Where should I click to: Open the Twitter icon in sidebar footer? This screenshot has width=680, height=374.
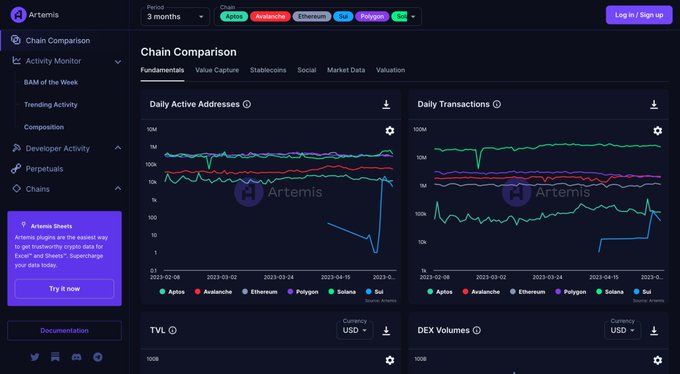click(35, 357)
